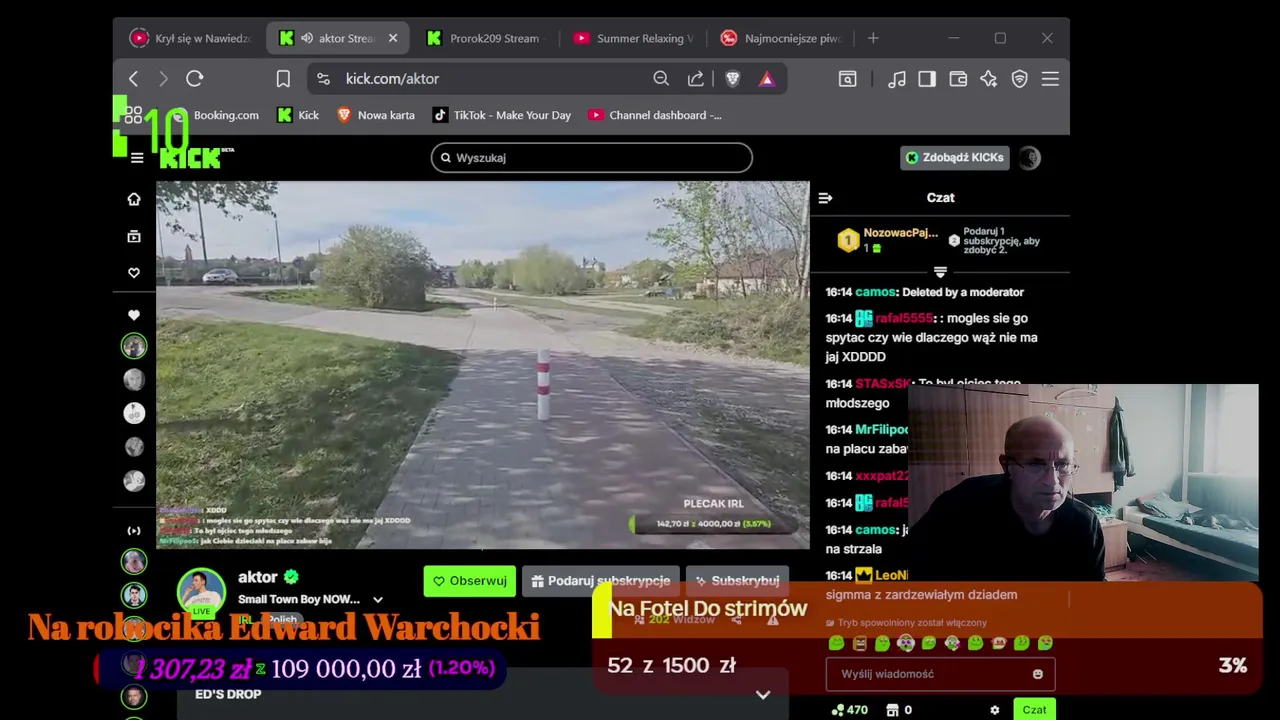The height and width of the screenshot is (720, 1280).
Task: Open site settings icon in address bar
Action: 322,78
